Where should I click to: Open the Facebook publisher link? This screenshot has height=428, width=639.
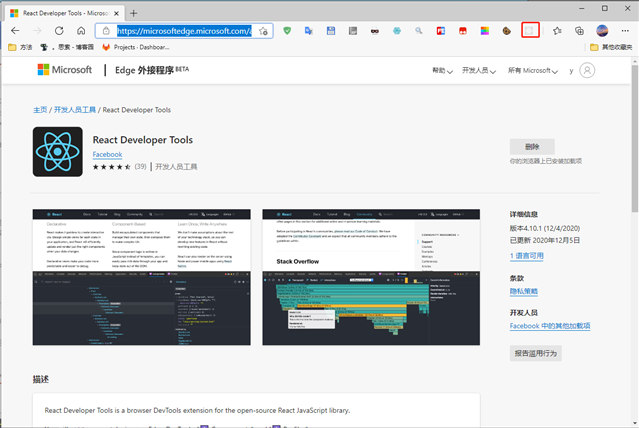[x=107, y=154]
